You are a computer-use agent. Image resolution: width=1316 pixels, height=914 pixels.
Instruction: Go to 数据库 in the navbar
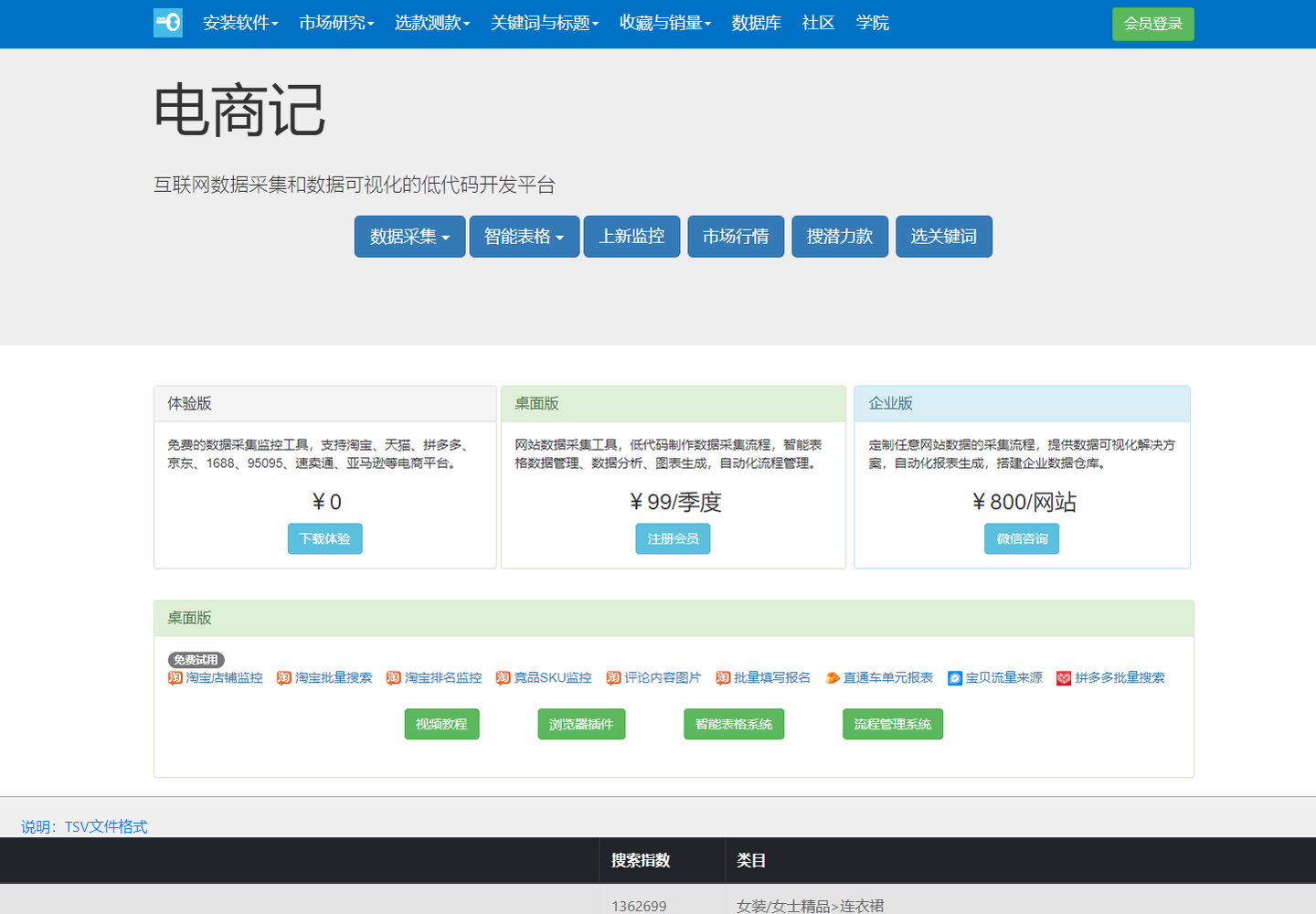click(x=757, y=23)
